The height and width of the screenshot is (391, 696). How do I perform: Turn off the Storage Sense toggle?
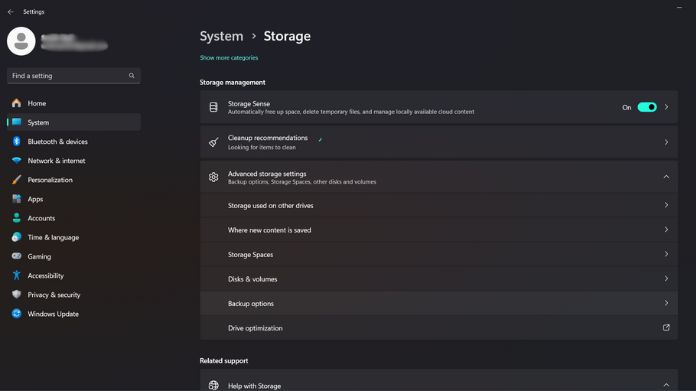pyautogui.click(x=647, y=107)
